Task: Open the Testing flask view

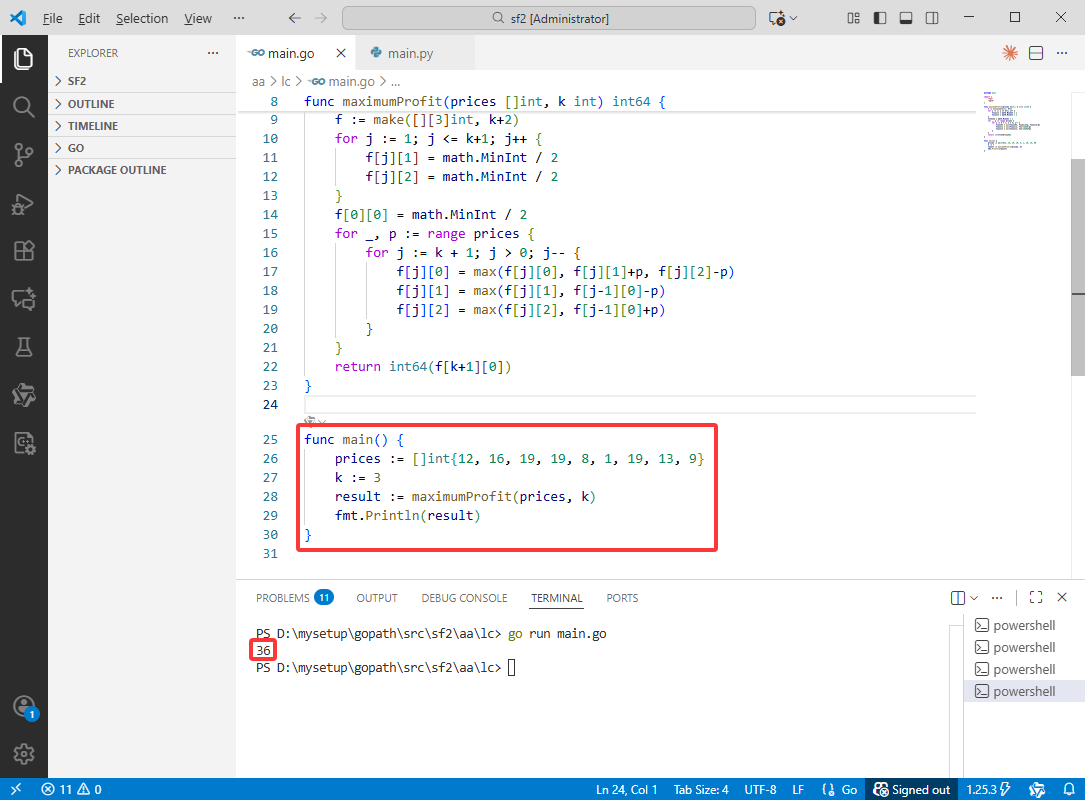Action: pyautogui.click(x=24, y=347)
